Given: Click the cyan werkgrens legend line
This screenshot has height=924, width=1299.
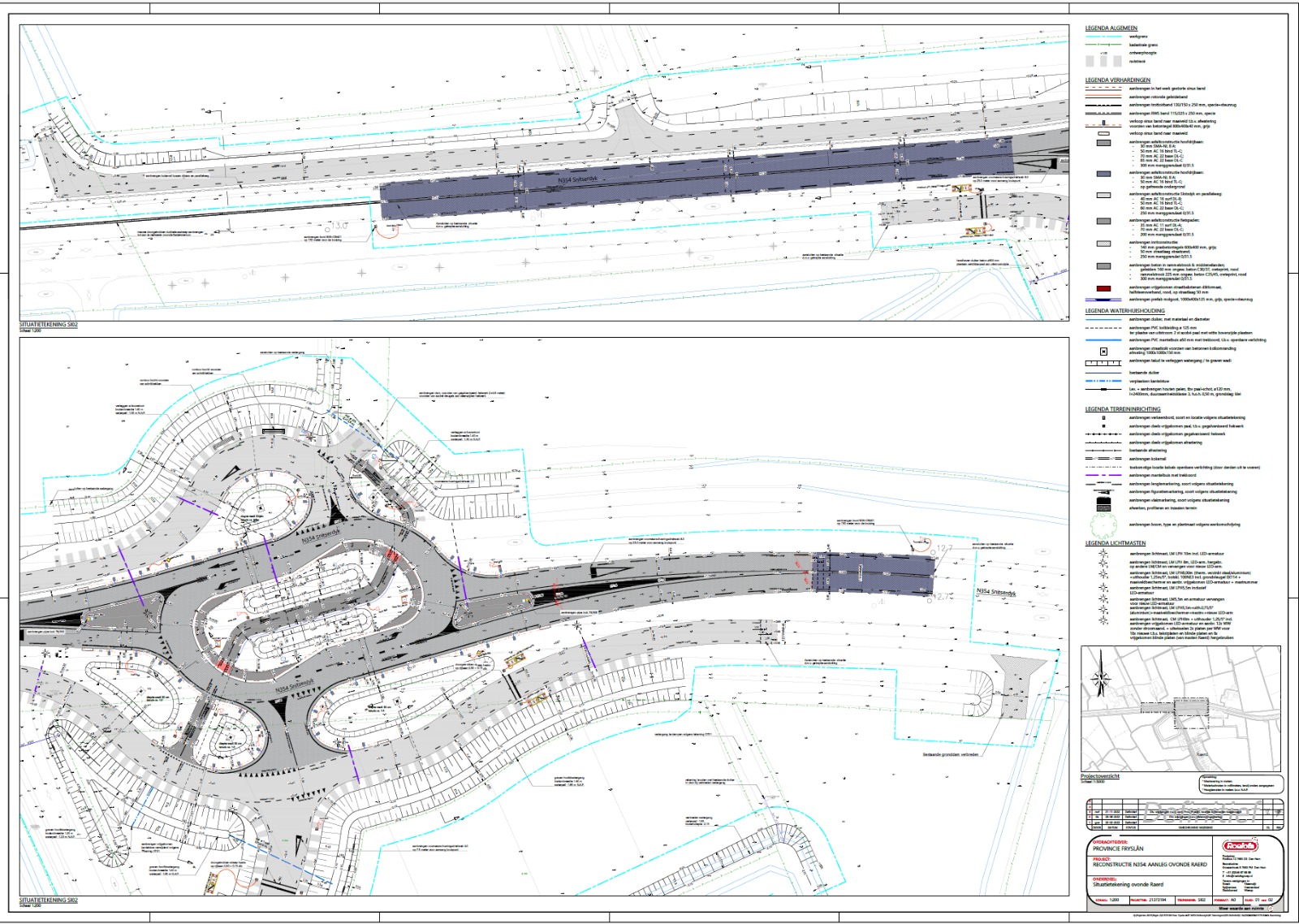Looking at the screenshot, I should pos(1103,37).
